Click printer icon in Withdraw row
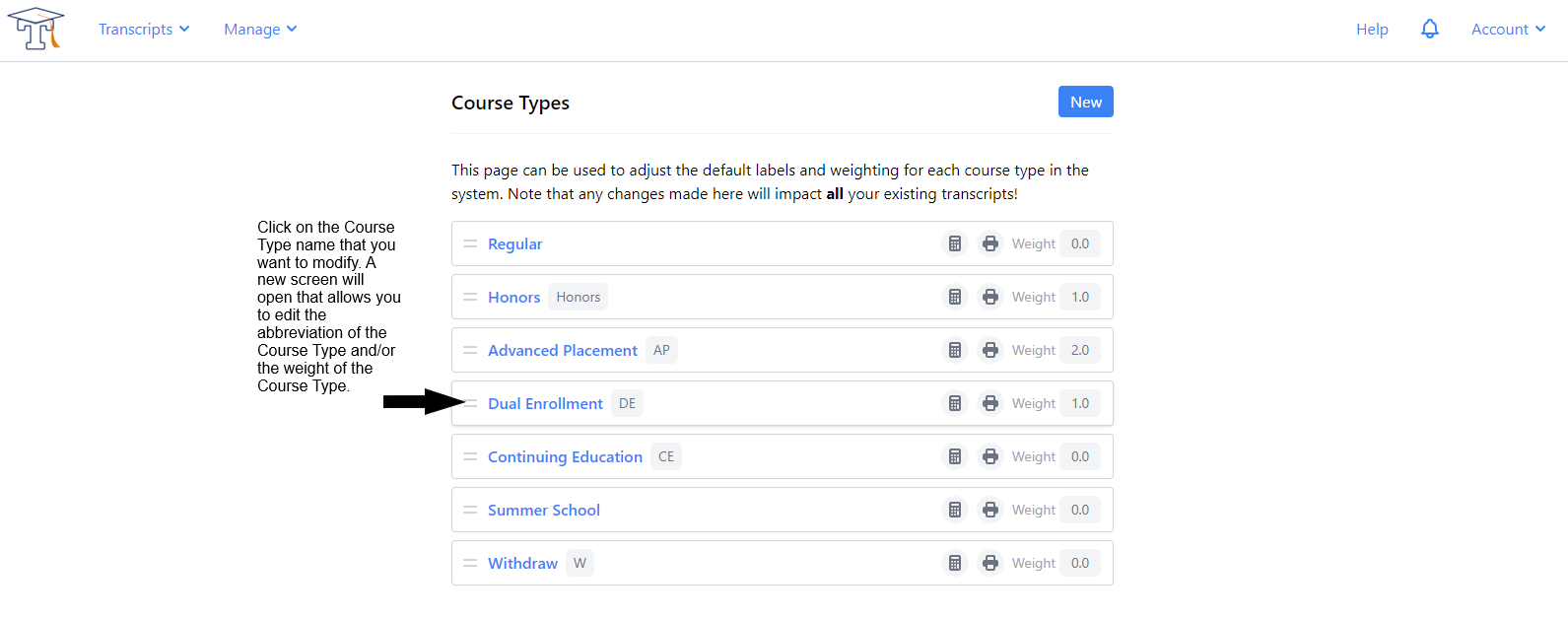Viewport: 1568px width, 621px height. [989, 563]
